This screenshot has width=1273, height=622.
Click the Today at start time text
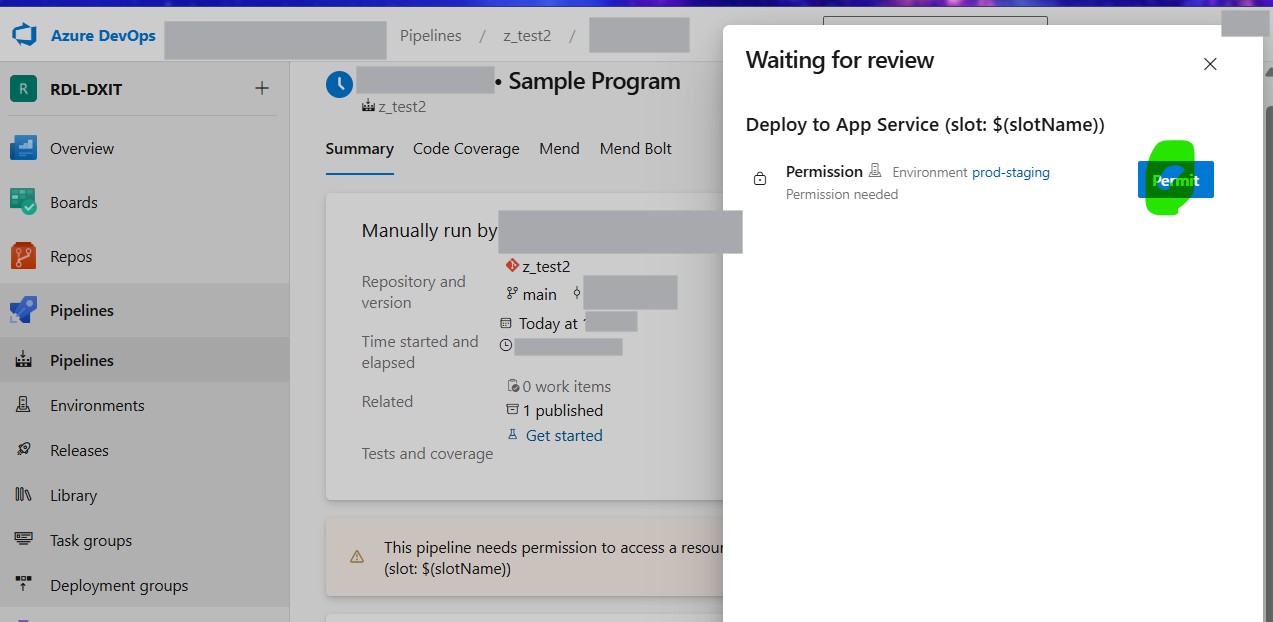point(548,323)
